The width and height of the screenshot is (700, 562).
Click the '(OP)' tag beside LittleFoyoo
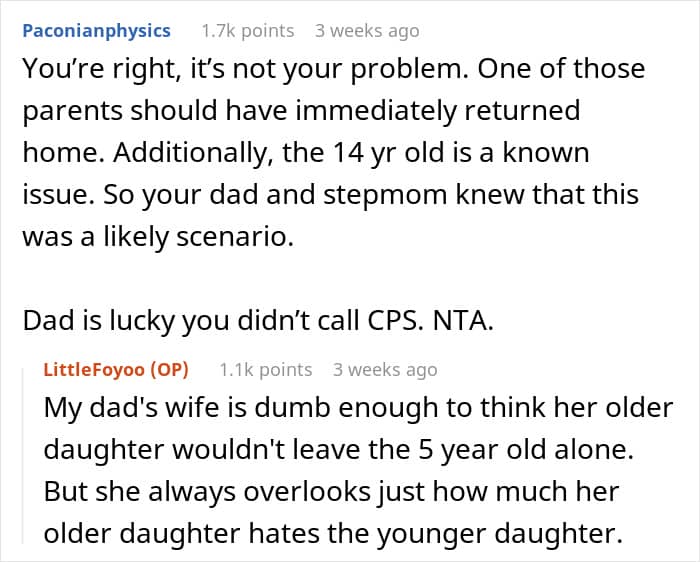169,370
